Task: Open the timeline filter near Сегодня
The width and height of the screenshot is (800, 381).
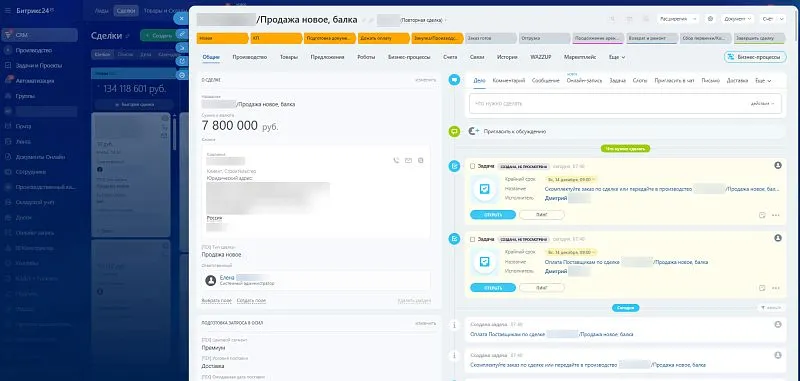Action: click(x=770, y=308)
